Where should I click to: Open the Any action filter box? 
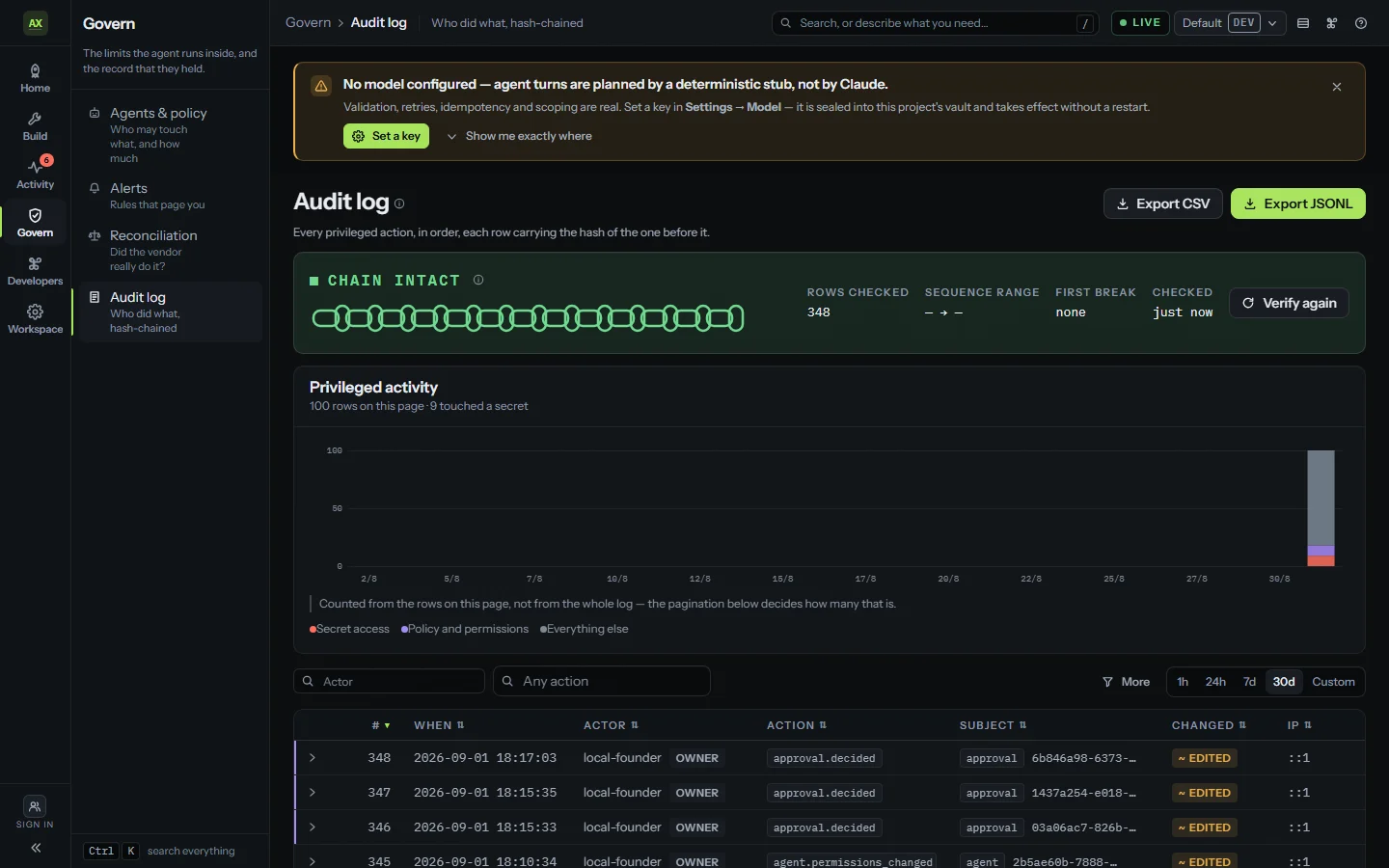click(602, 681)
